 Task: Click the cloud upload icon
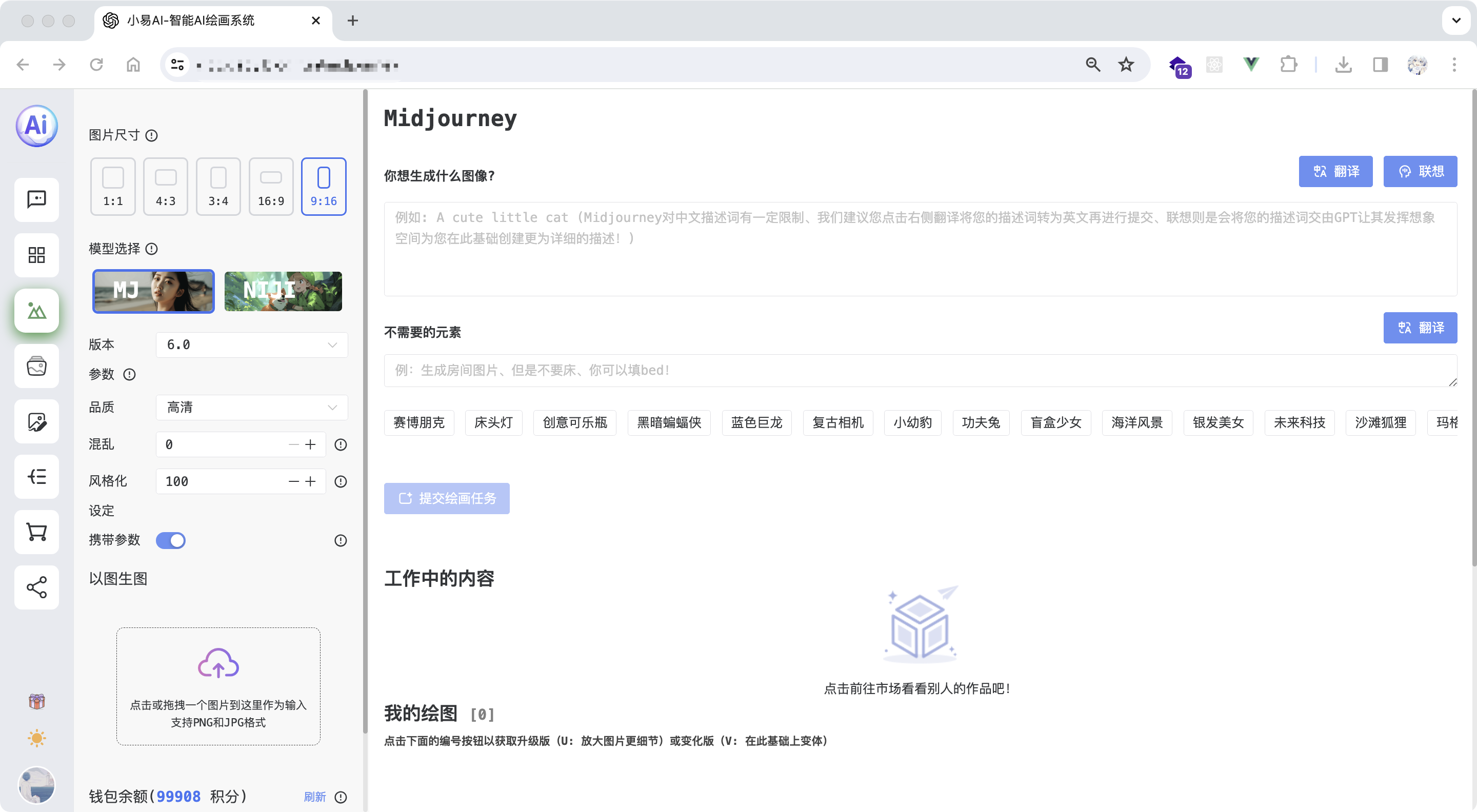pos(218,663)
